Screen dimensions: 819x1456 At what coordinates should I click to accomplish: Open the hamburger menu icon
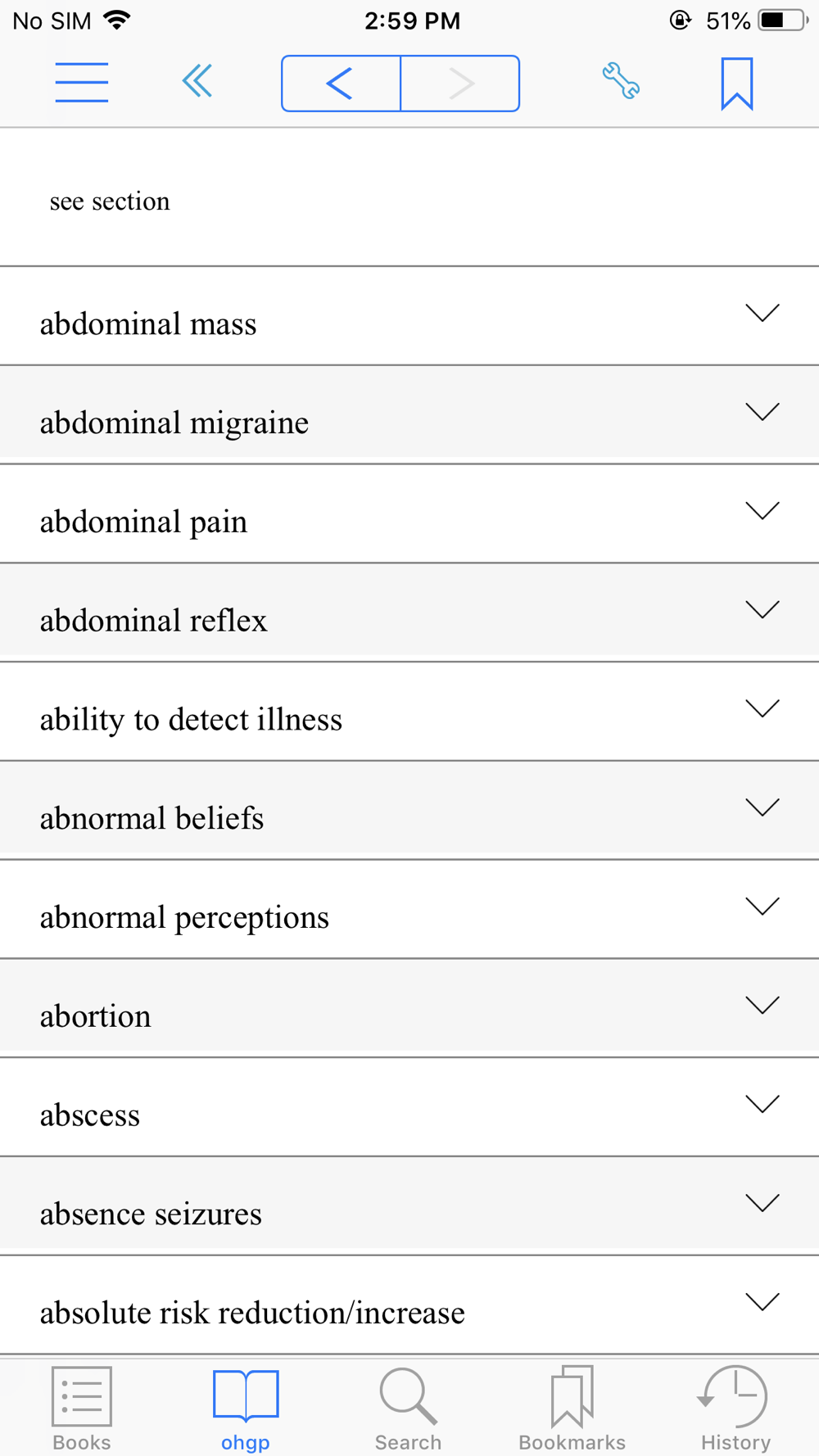point(82,83)
